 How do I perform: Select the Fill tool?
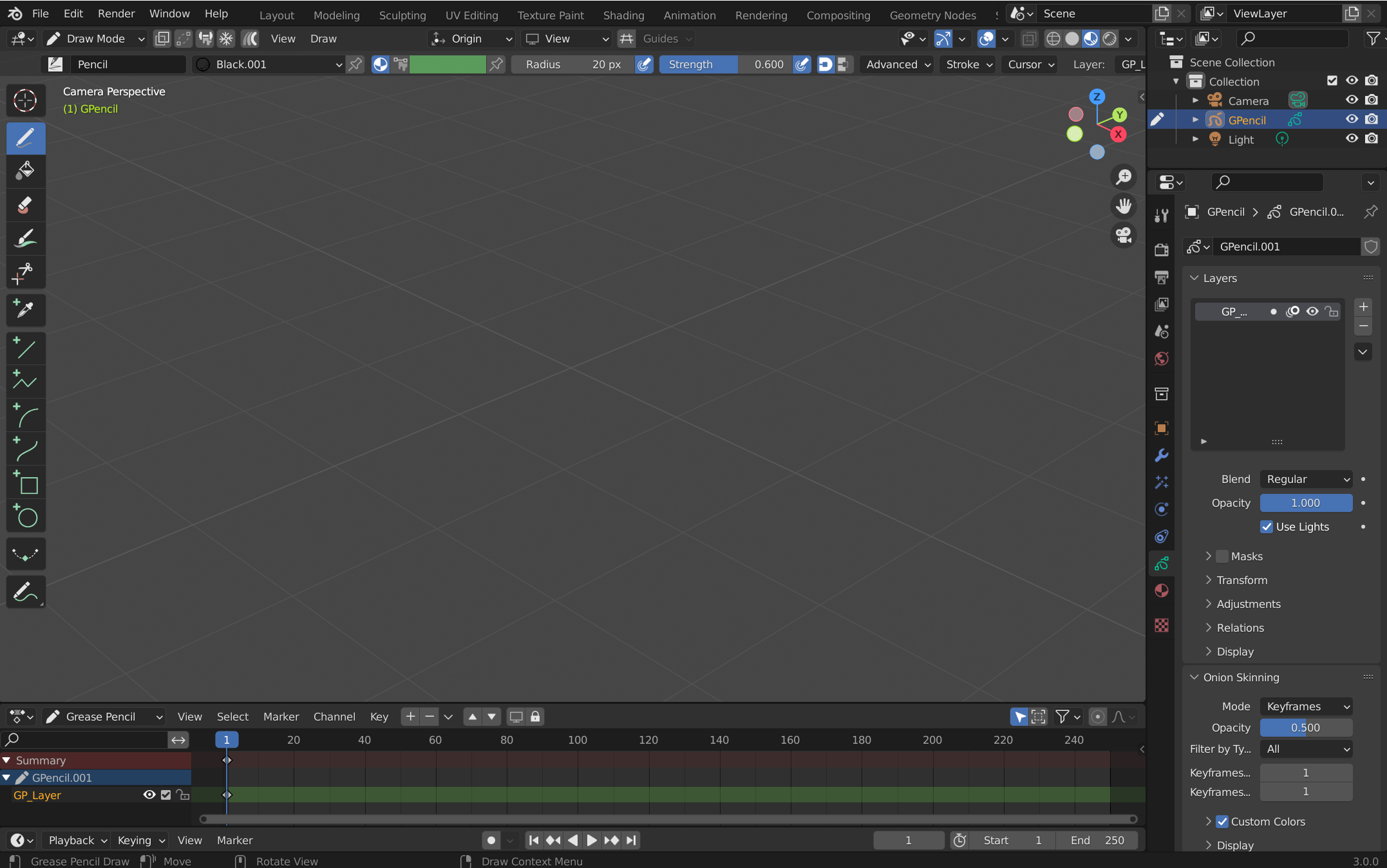point(26,171)
